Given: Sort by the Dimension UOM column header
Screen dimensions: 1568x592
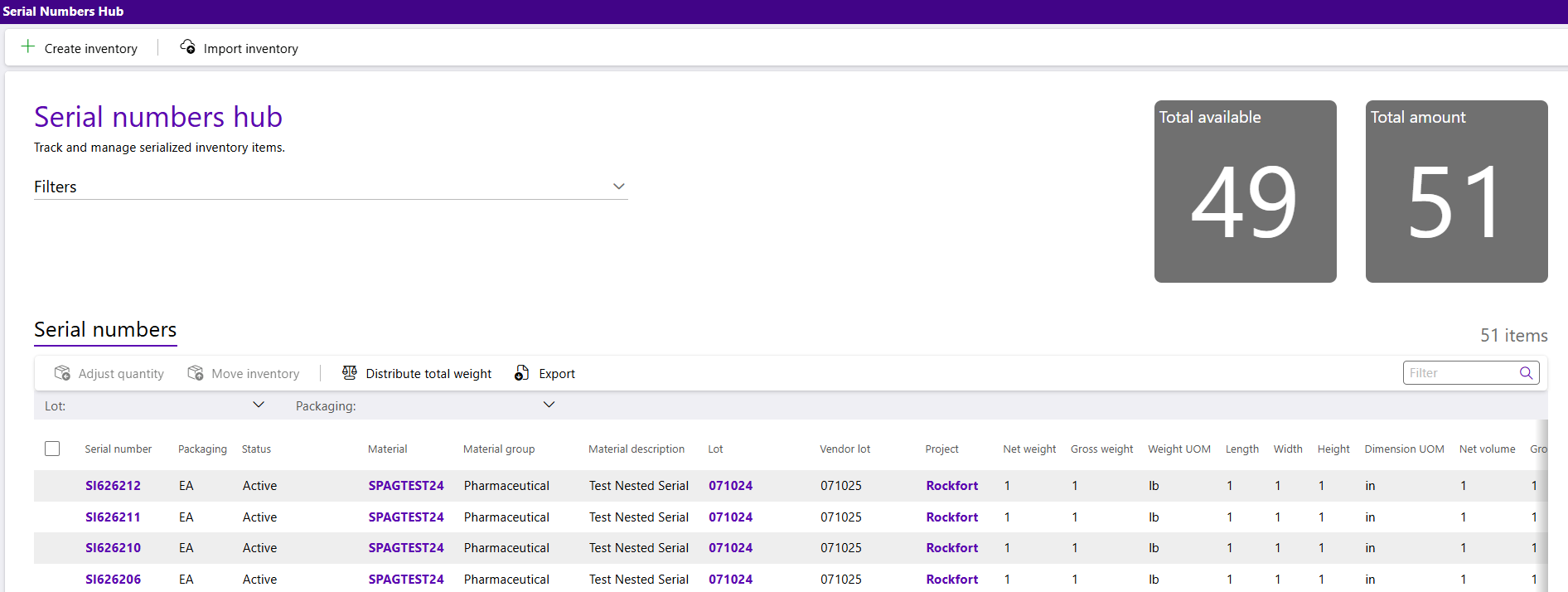Looking at the screenshot, I should (x=1404, y=449).
